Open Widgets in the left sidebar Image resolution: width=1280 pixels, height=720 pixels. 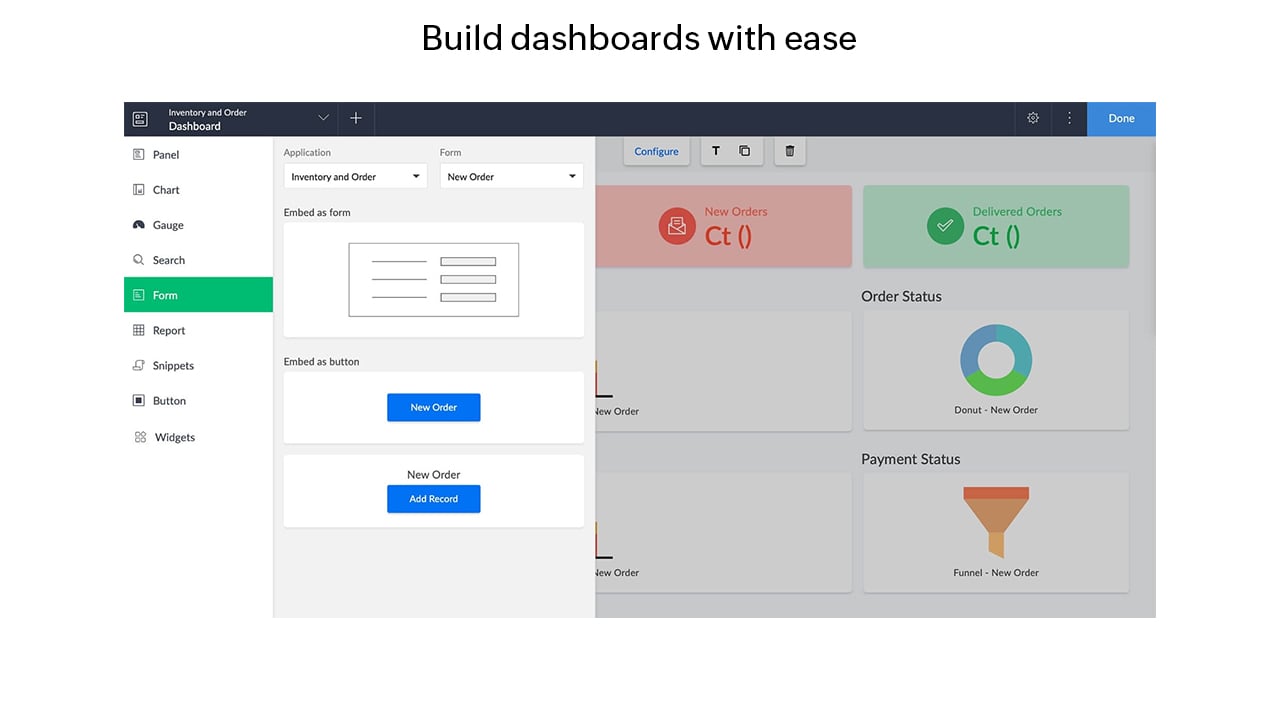click(174, 437)
